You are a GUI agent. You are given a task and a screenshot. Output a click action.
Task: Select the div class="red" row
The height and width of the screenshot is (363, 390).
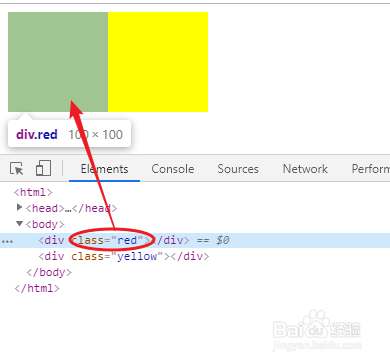195,240
